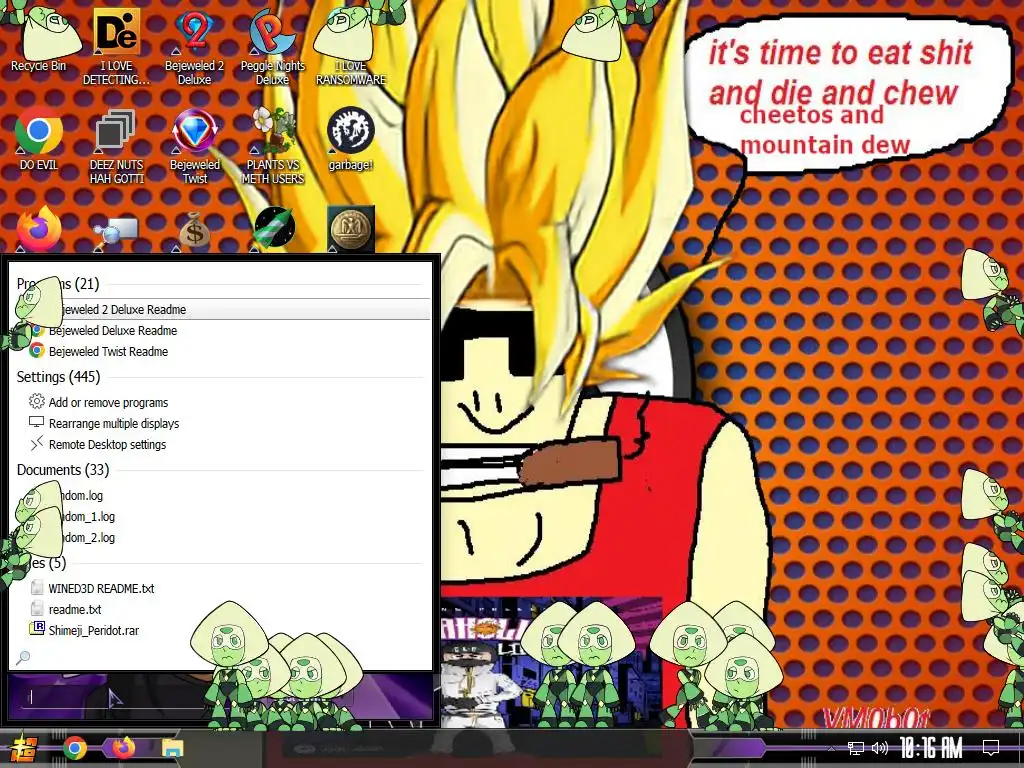Open the magnifier and monitor desktop shortcut
The width and height of the screenshot is (1024, 768).
click(x=116, y=232)
